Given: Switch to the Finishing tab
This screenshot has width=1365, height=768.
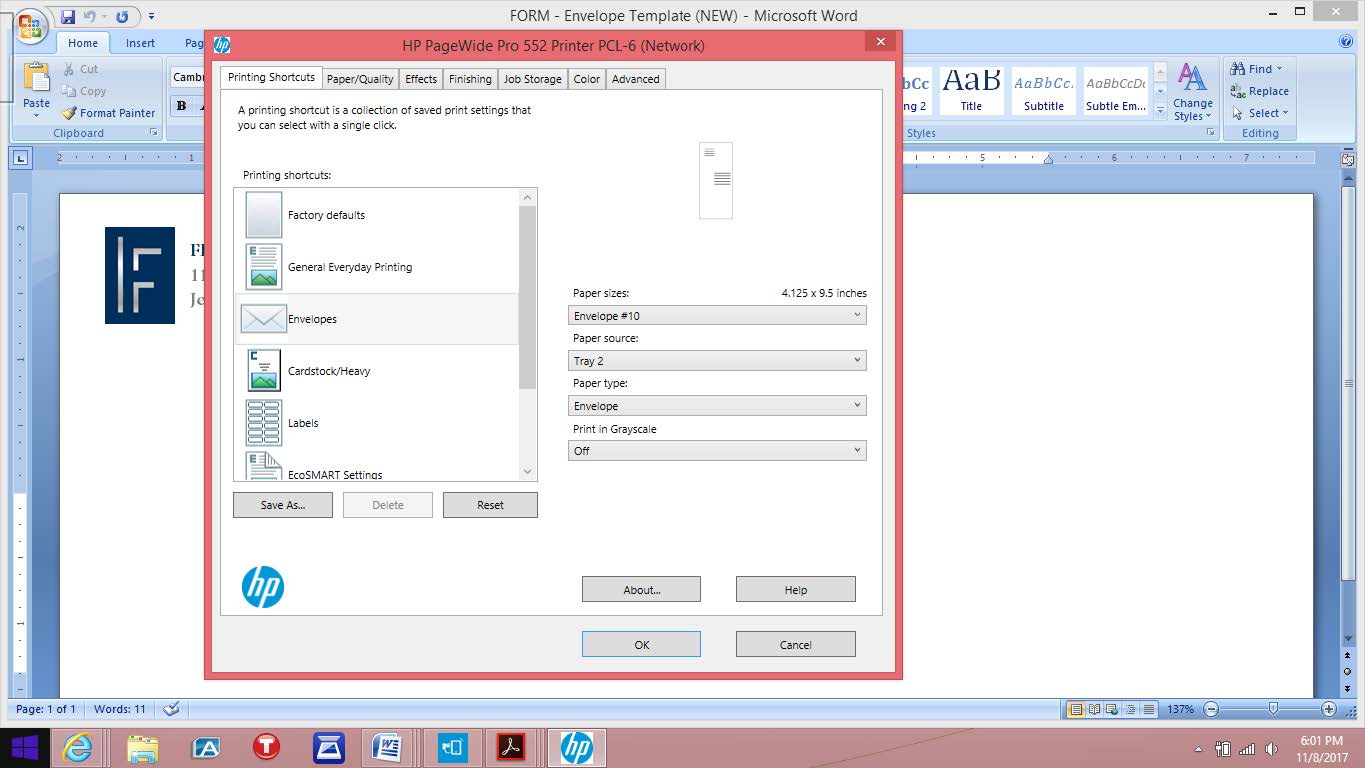Looking at the screenshot, I should click(x=470, y=79).
